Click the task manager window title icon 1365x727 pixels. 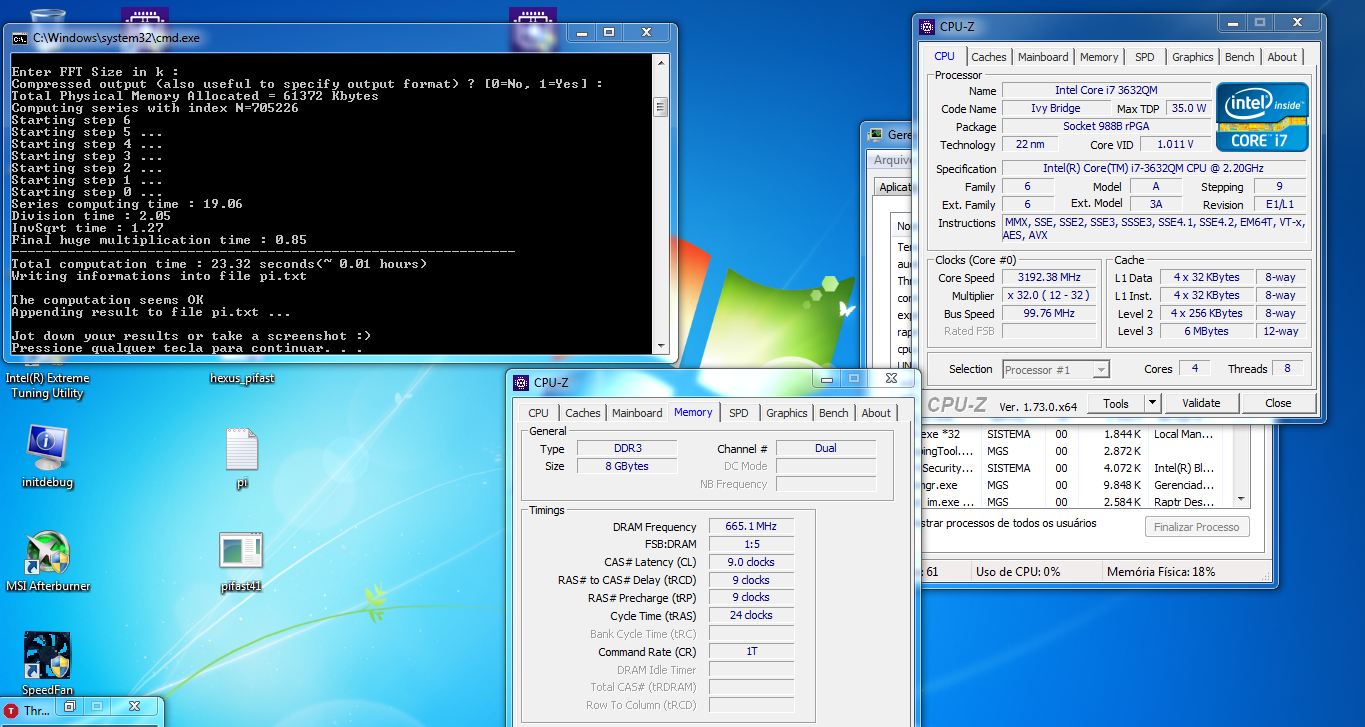(x=877, y=134)
